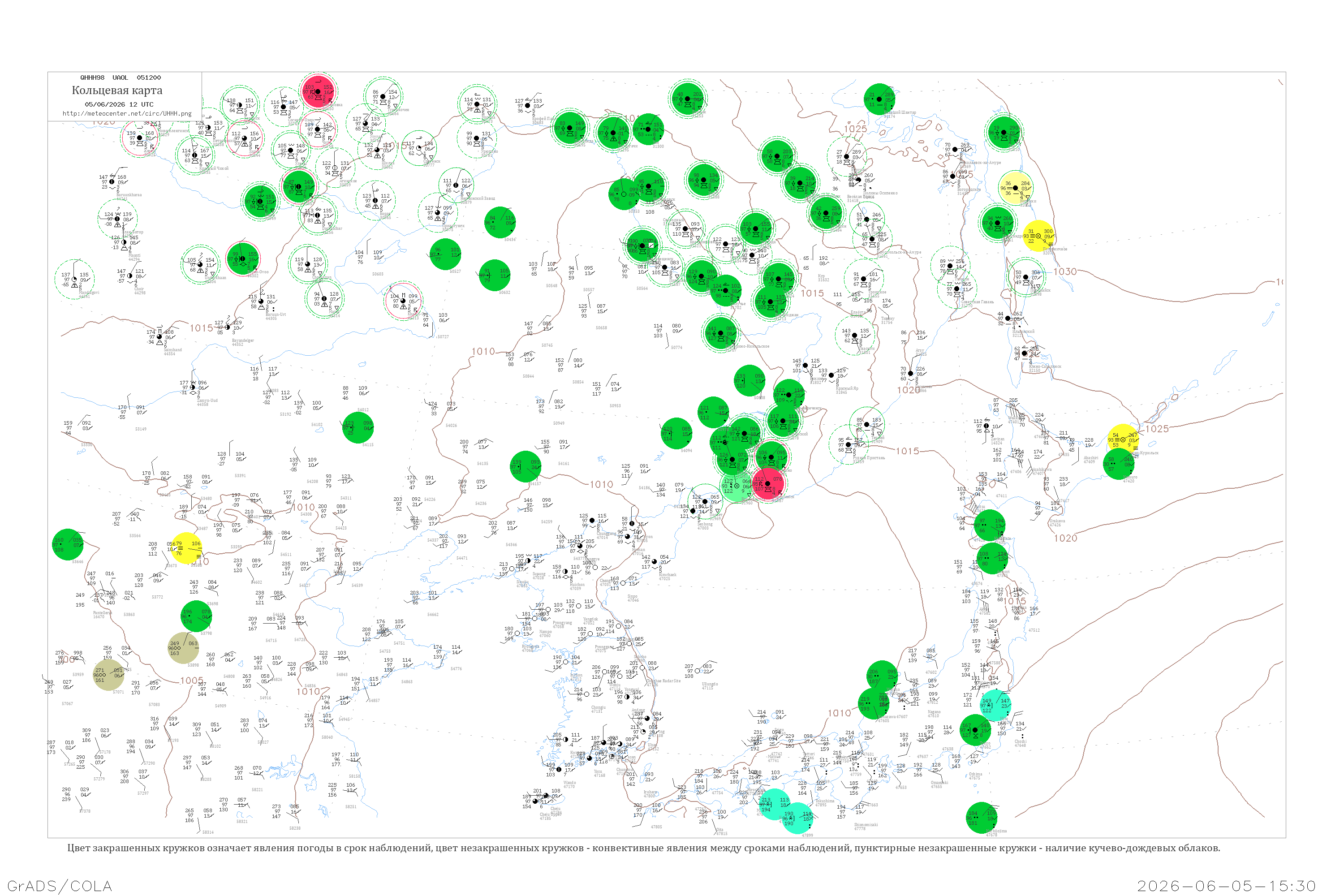Click the green Nemuro station circle
Image resolution: width=1344 pixels, height=896 pixels.
tap(1119, 463)
